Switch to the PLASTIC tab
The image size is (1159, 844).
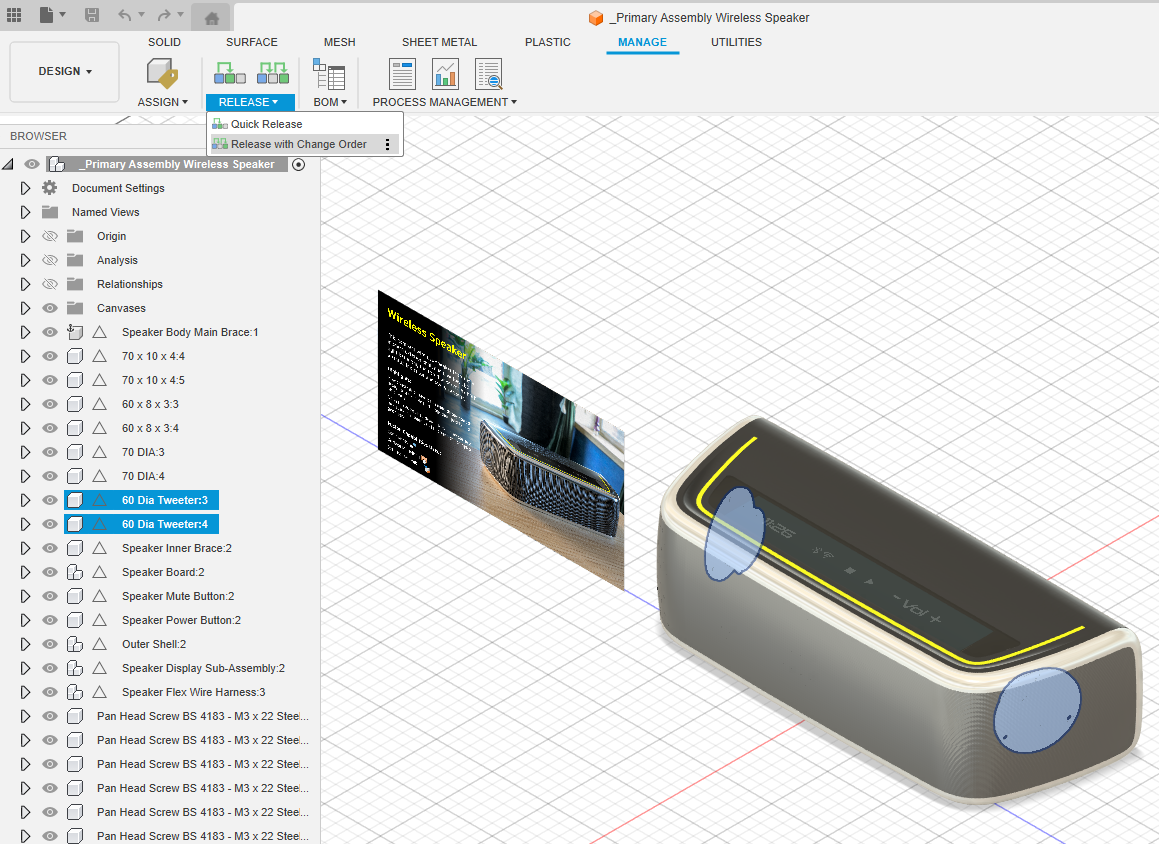click(x=547, y=42)
